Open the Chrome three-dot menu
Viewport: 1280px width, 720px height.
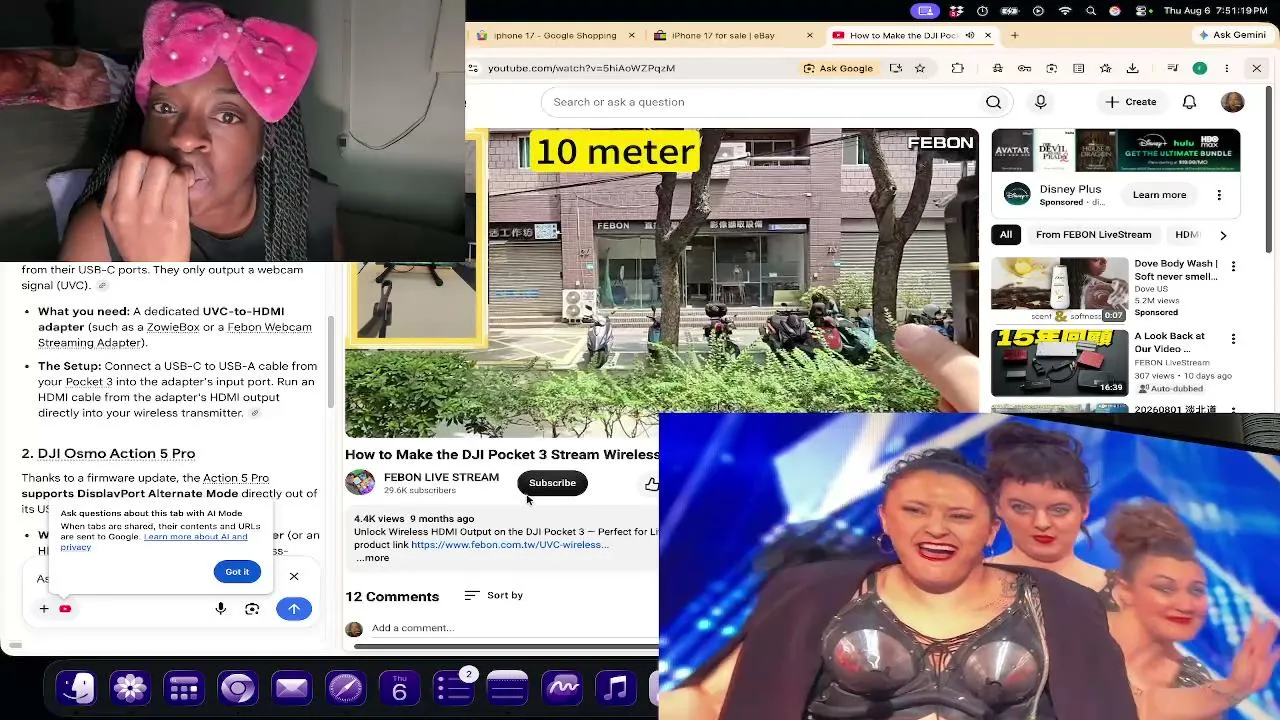1226,68
